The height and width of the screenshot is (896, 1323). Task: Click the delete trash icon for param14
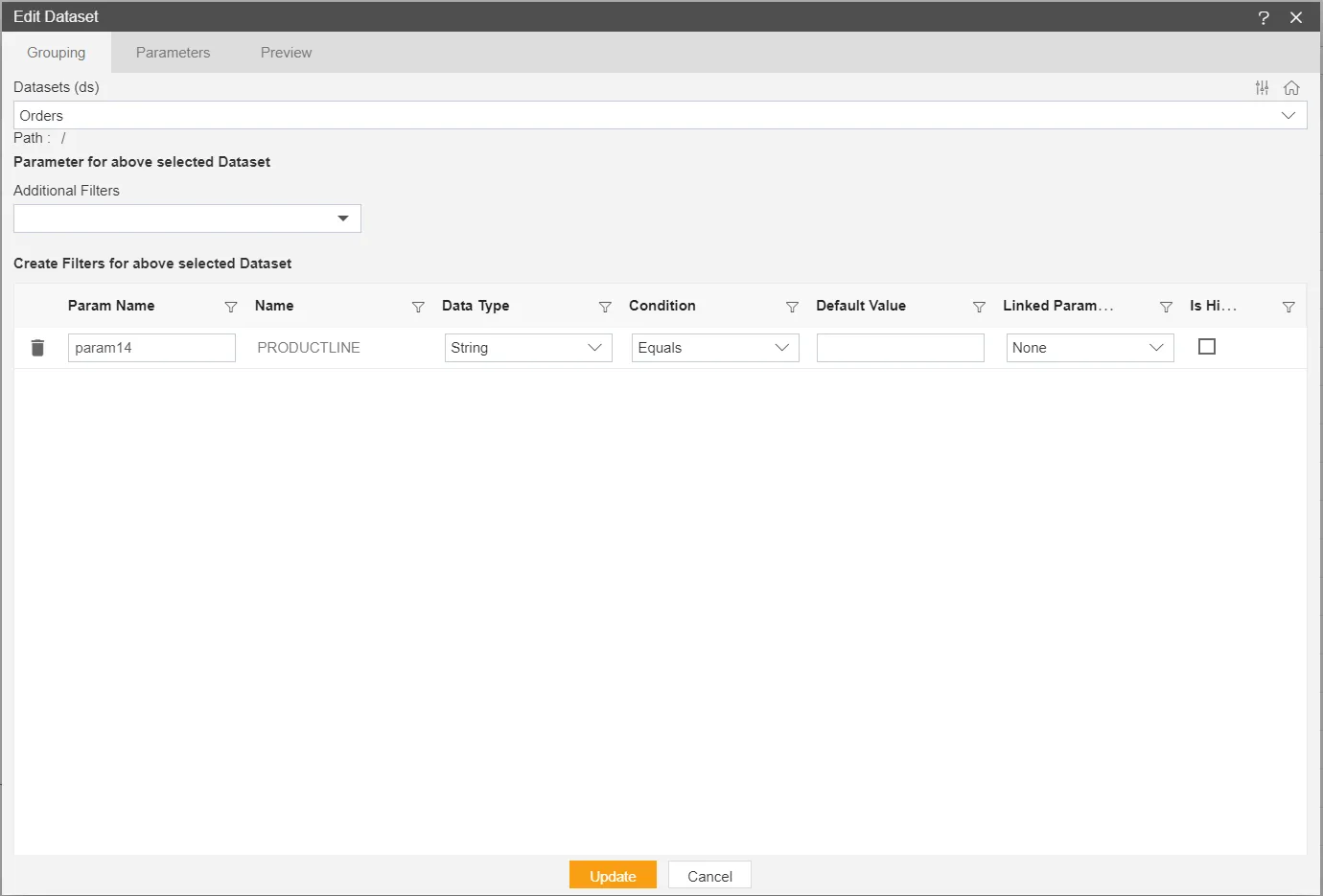click(37, 348)
